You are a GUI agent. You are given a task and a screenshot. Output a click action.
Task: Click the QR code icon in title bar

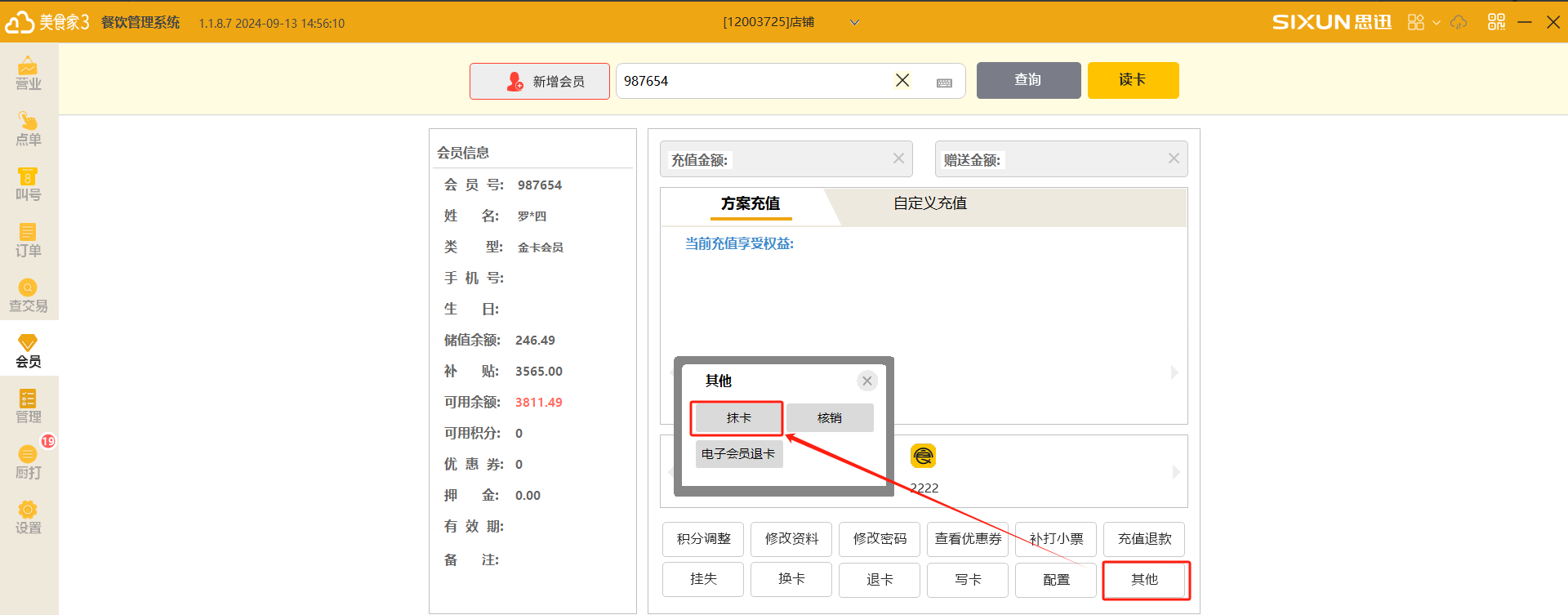(1496, 22)
